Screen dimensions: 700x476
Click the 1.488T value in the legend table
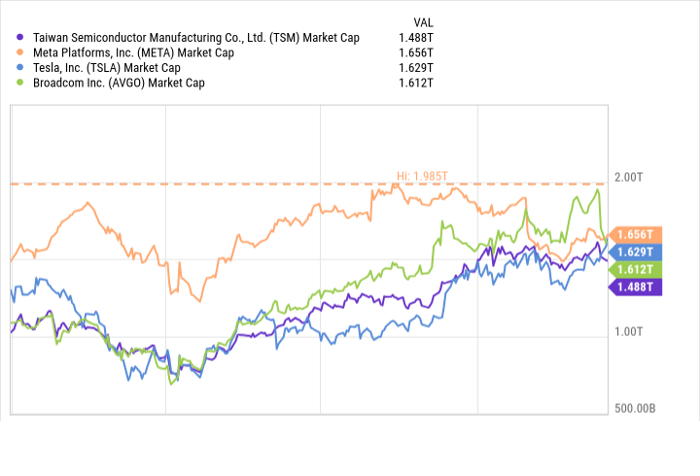(416, 37)
